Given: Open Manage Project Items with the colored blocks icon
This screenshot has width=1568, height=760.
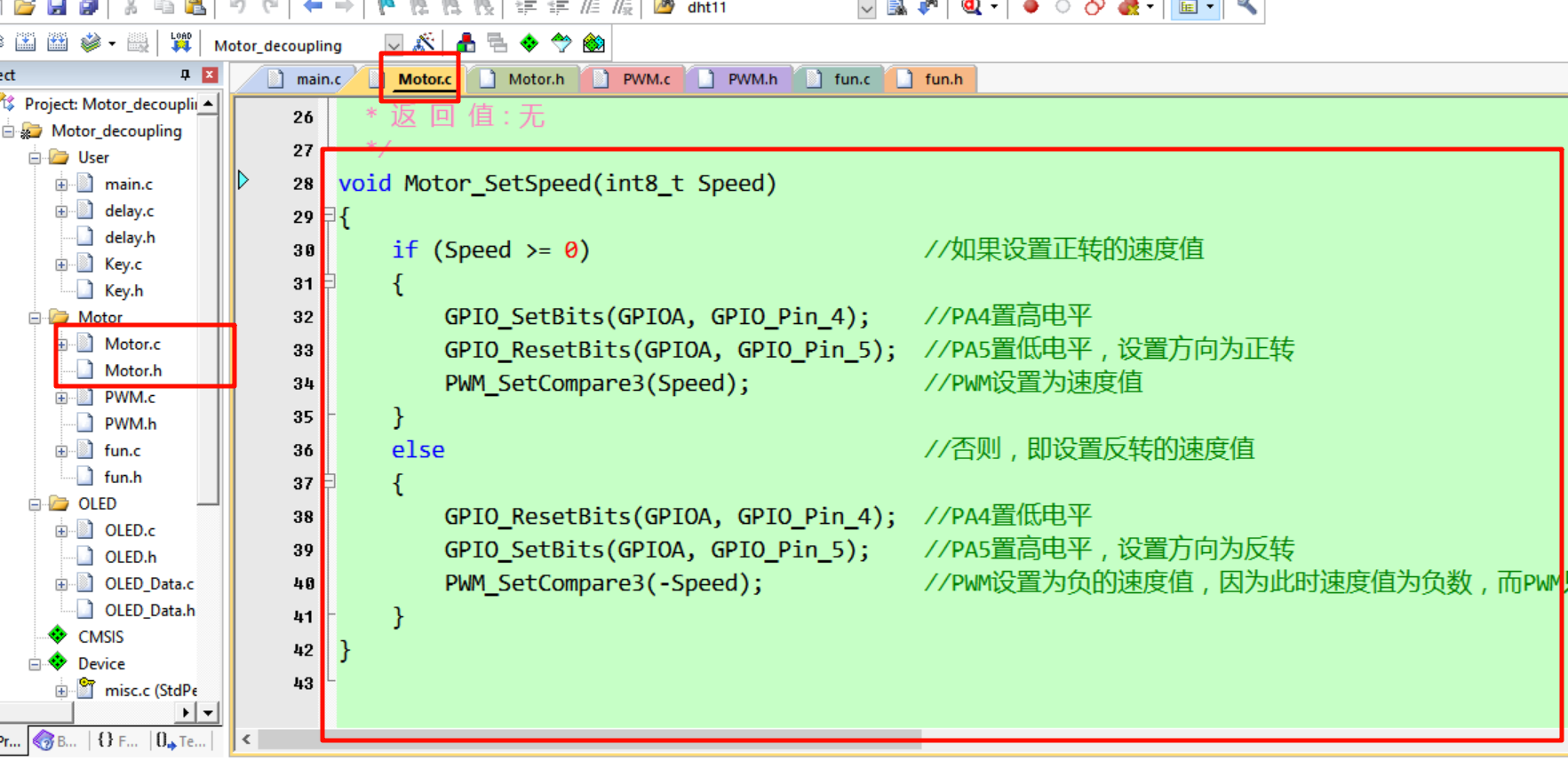Looking at the screenshot, I should 466,43.
